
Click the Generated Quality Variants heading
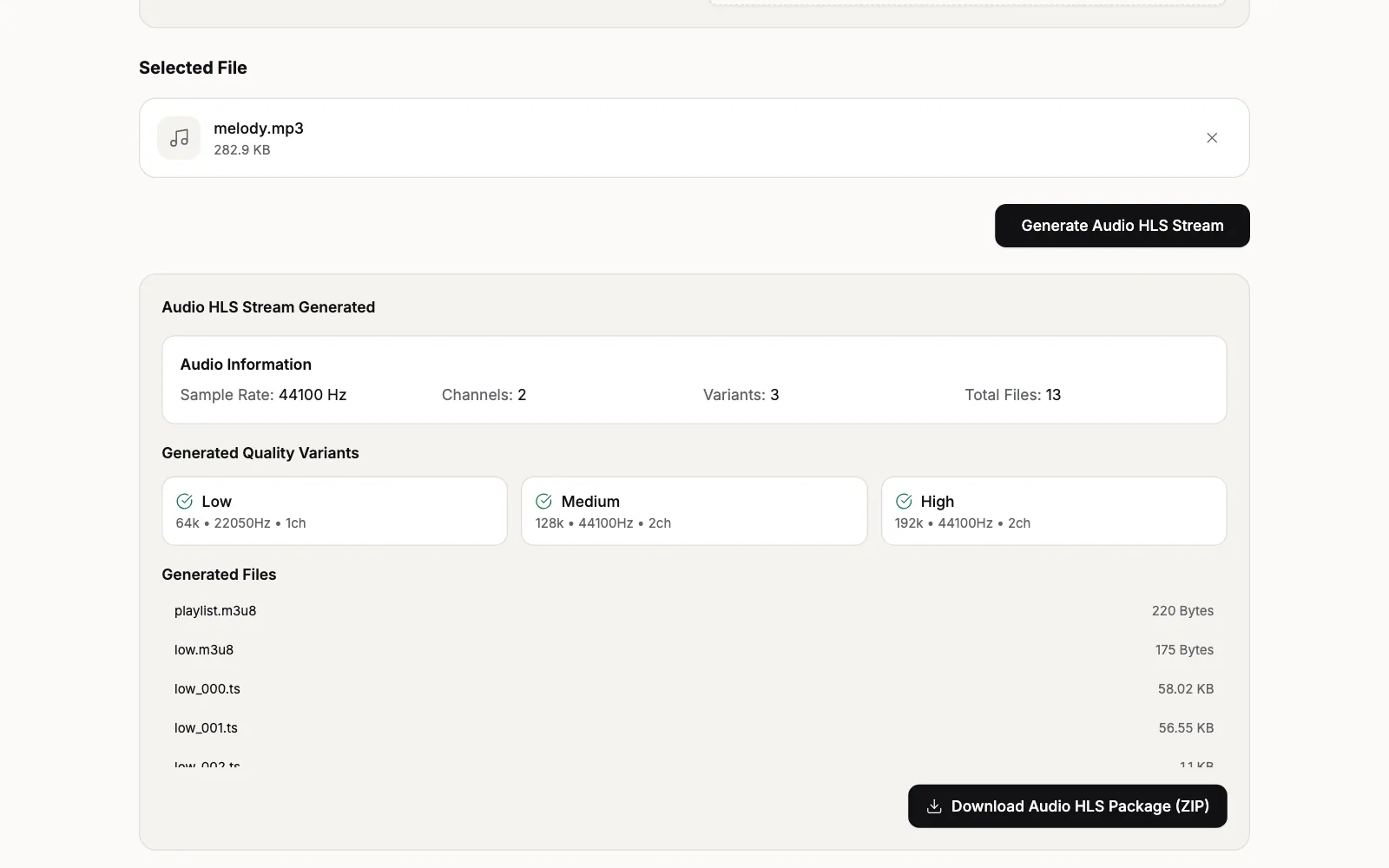pyautogui.click(x=260, y=453)
